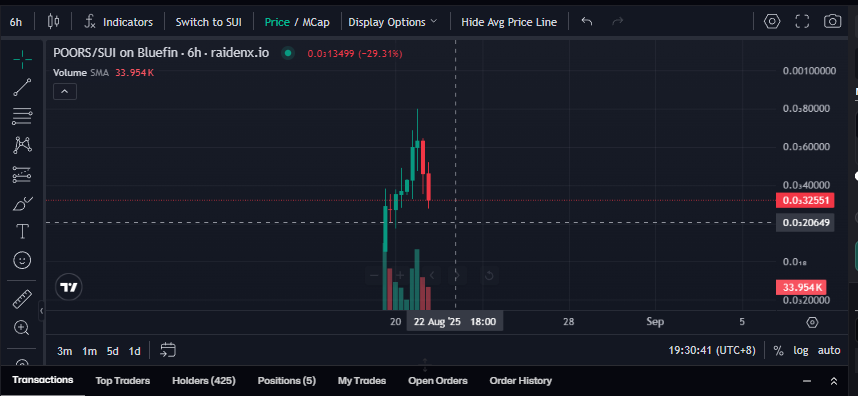This screenshot has width=858, height=396.
Task: Select the pattern drawing tool
Action: coord(22,145)
